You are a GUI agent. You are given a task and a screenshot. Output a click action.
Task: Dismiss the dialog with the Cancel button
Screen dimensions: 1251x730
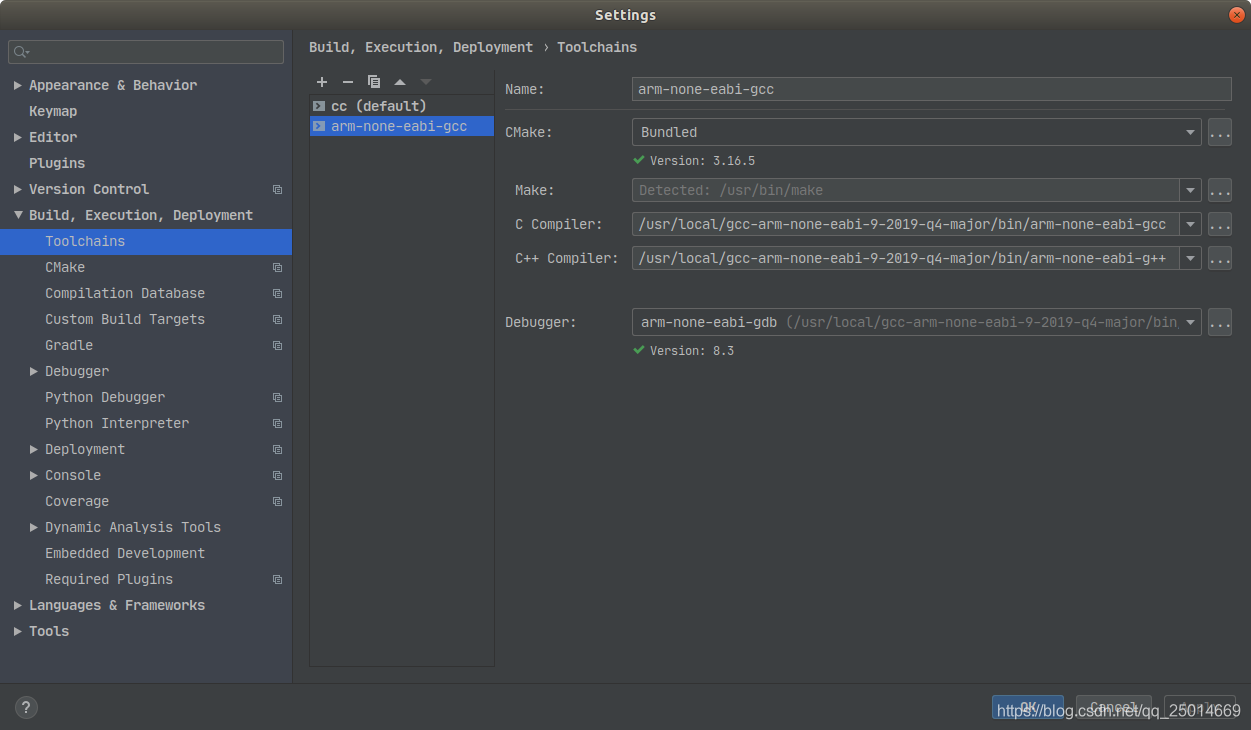(1113, 707)
